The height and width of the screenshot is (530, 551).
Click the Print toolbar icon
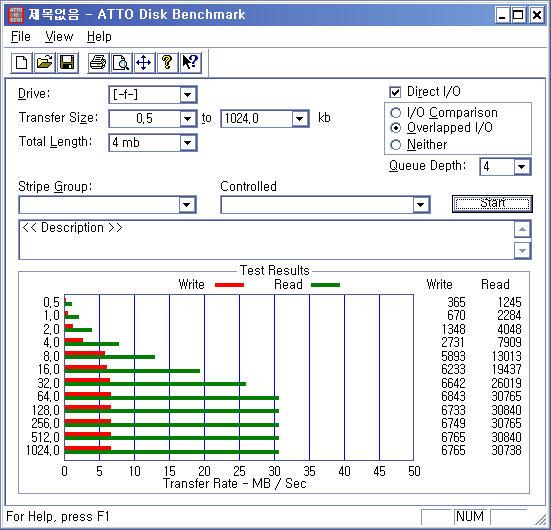(x=98, y=63)
